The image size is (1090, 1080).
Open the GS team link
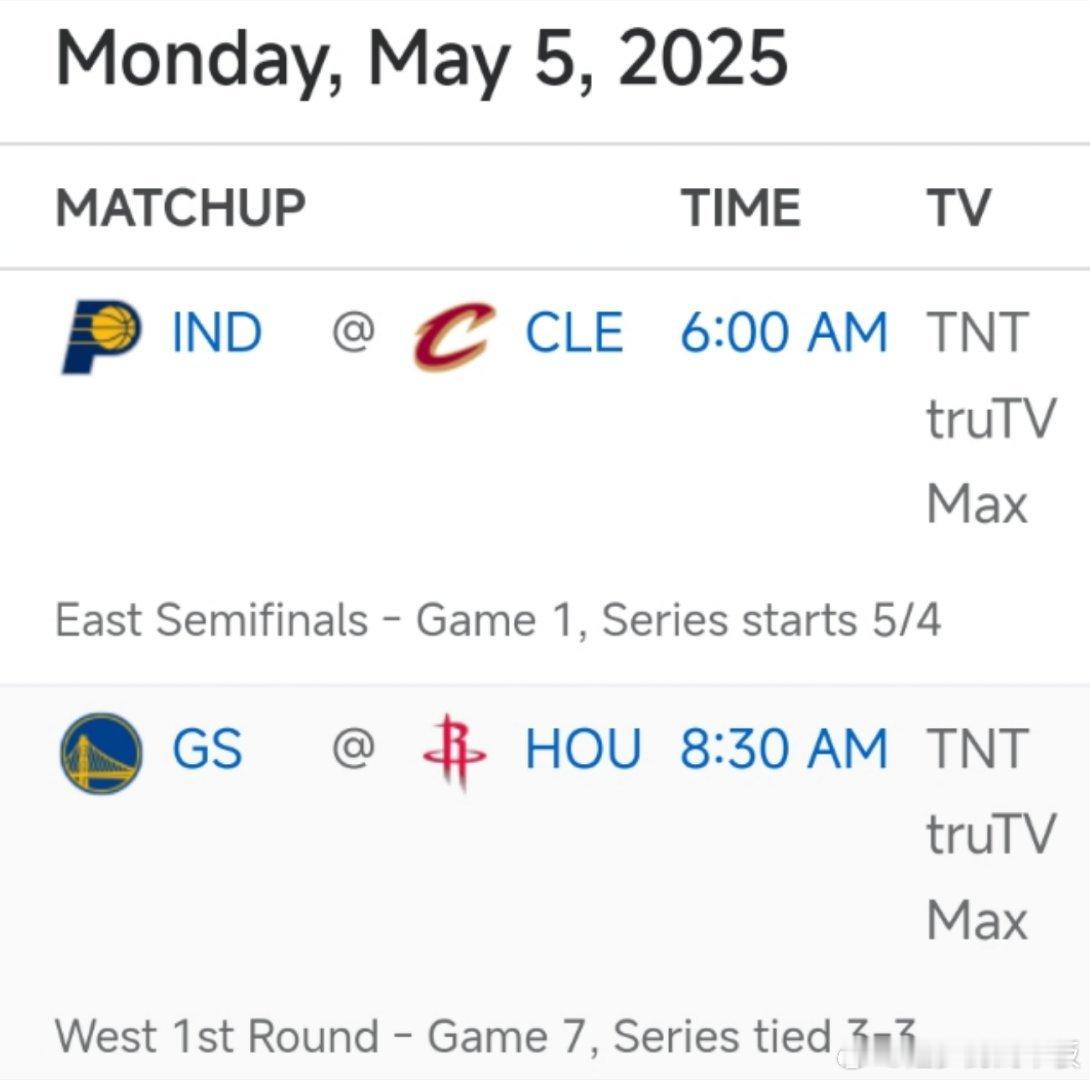(x=207, y=748)
